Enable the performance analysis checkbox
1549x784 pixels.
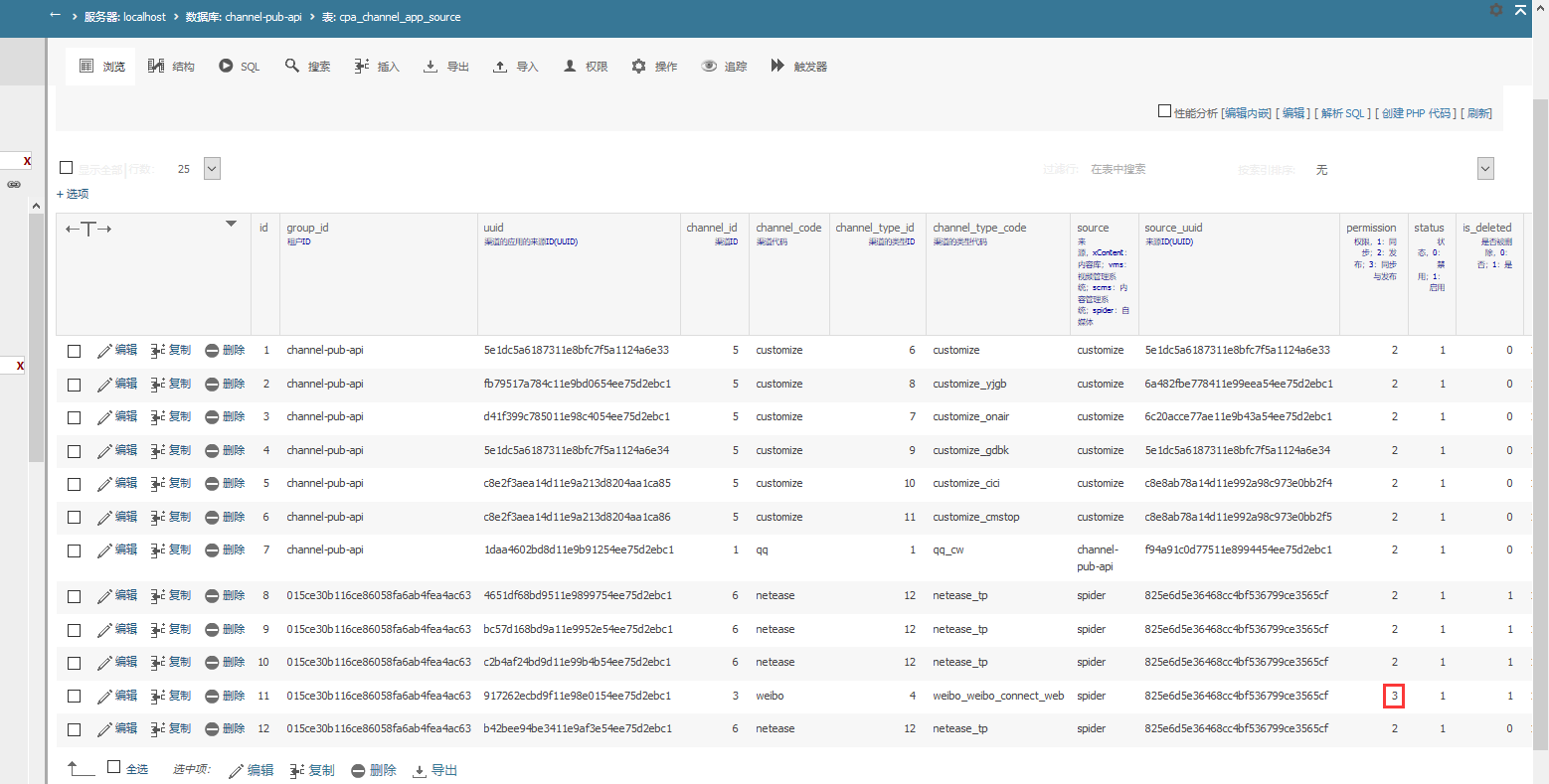(1164, 111)
